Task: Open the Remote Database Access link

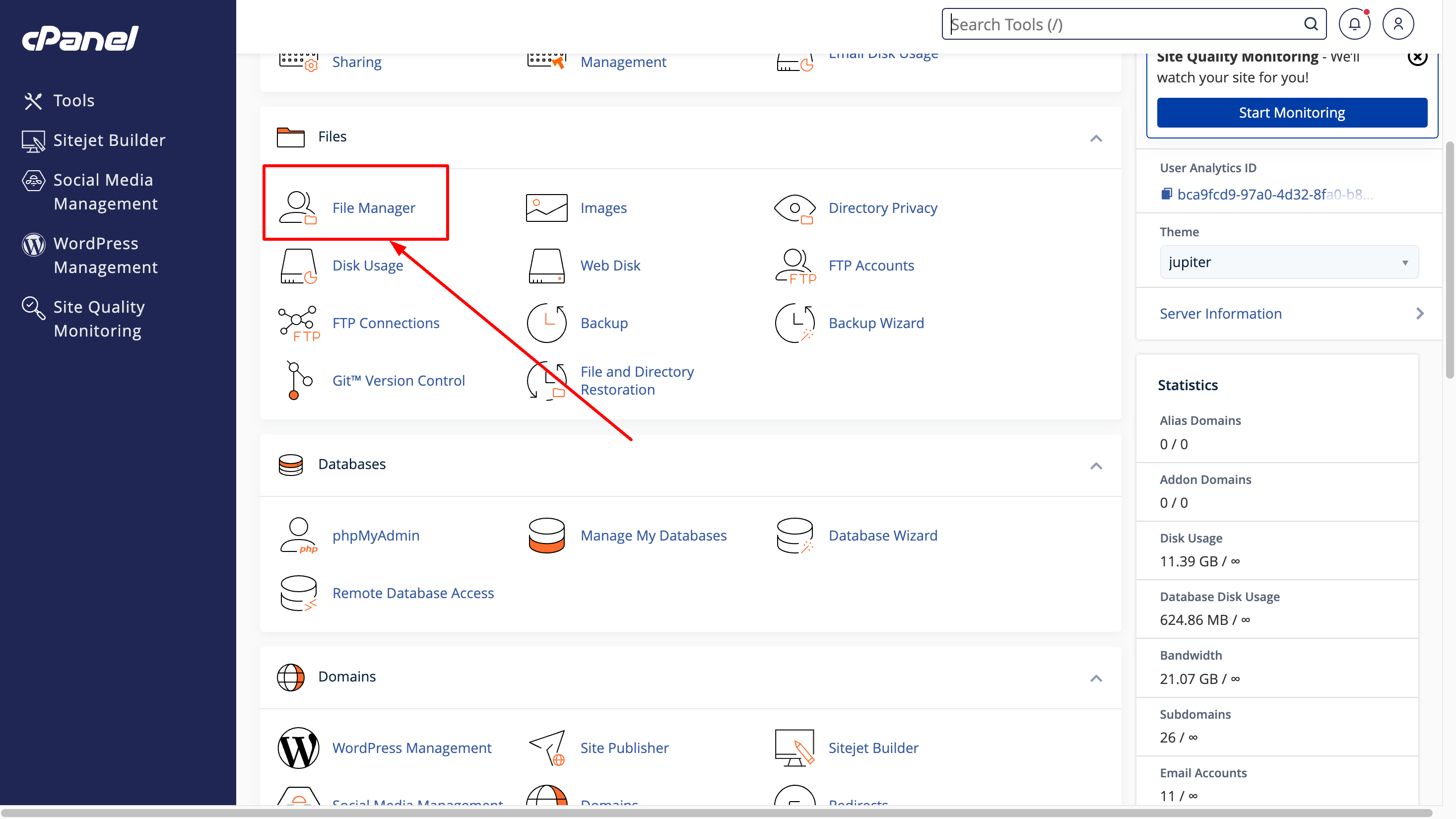Action: (413, 593)
